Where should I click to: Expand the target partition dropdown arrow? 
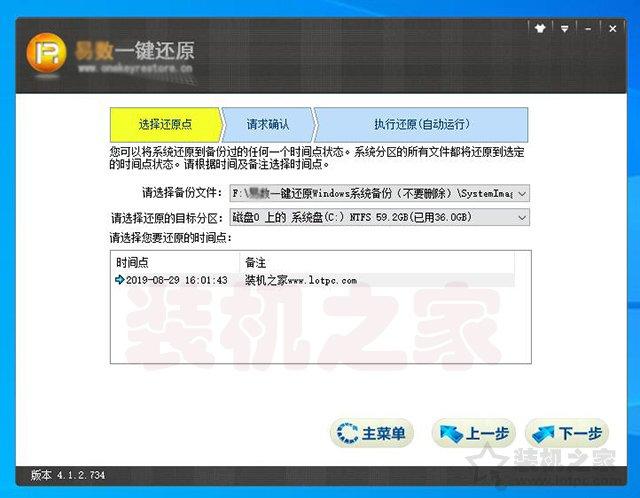pos(522,218)
